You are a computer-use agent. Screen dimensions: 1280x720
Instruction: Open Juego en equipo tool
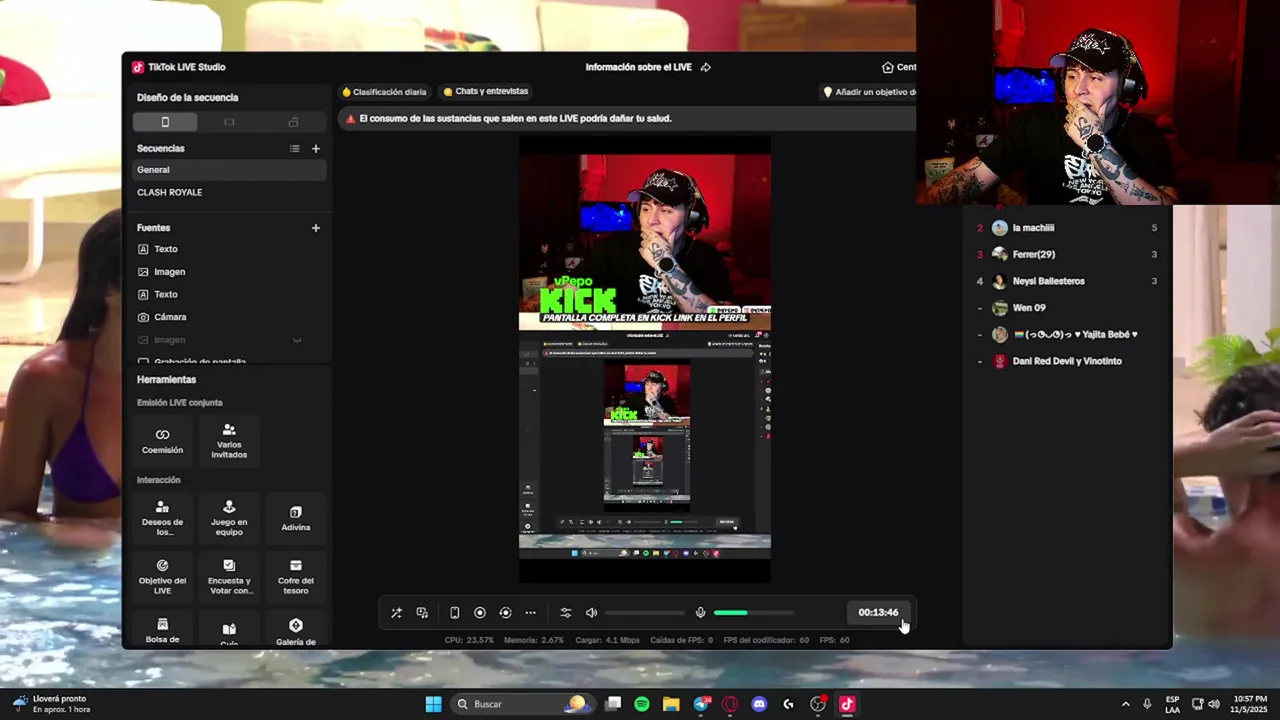coord(229,518)
